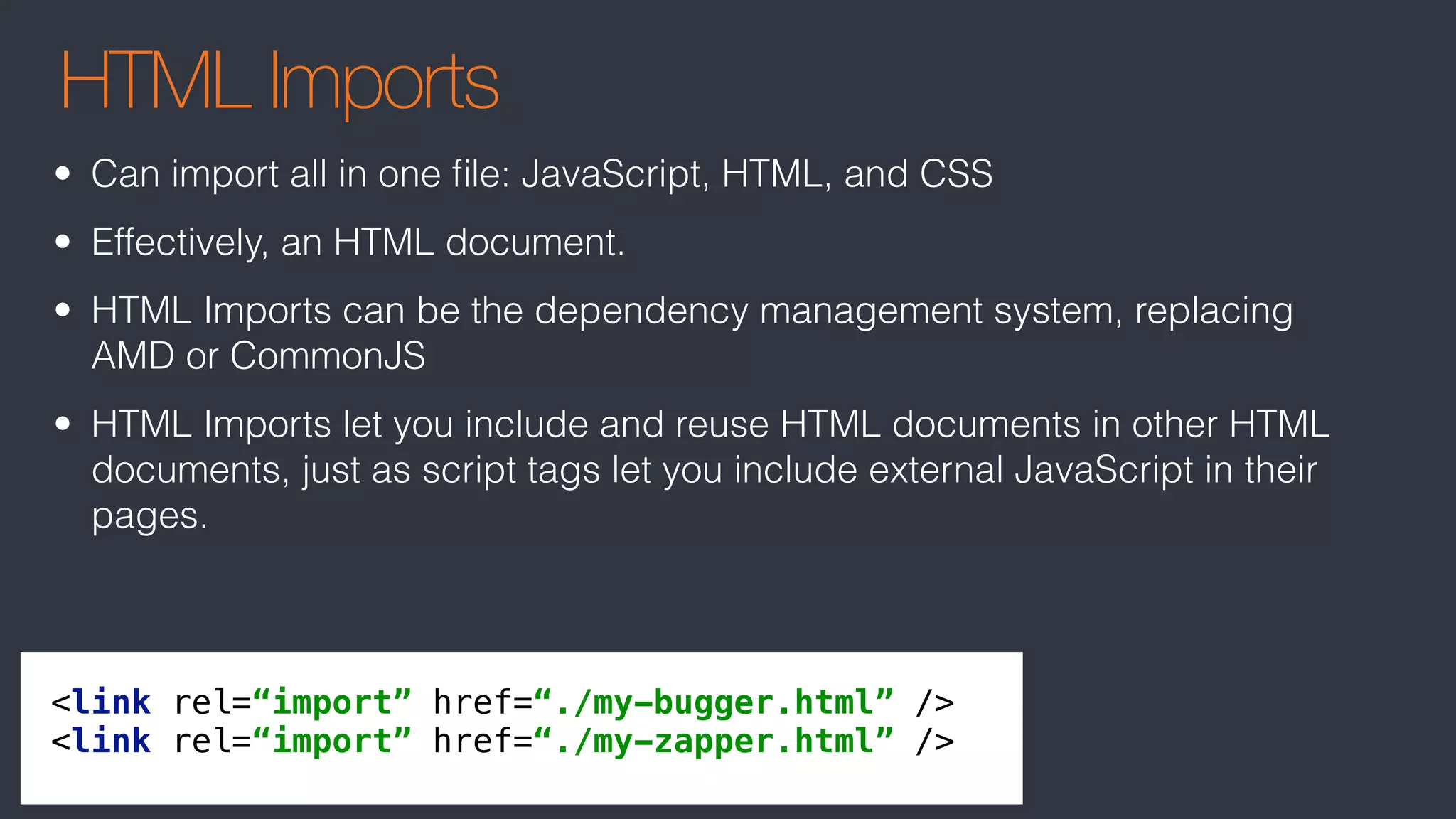Click the 'Effectively, an HTML document.' line
The width and height of the screenshot is (1456, 819).
pyautogui.click(x=358, y=242)
